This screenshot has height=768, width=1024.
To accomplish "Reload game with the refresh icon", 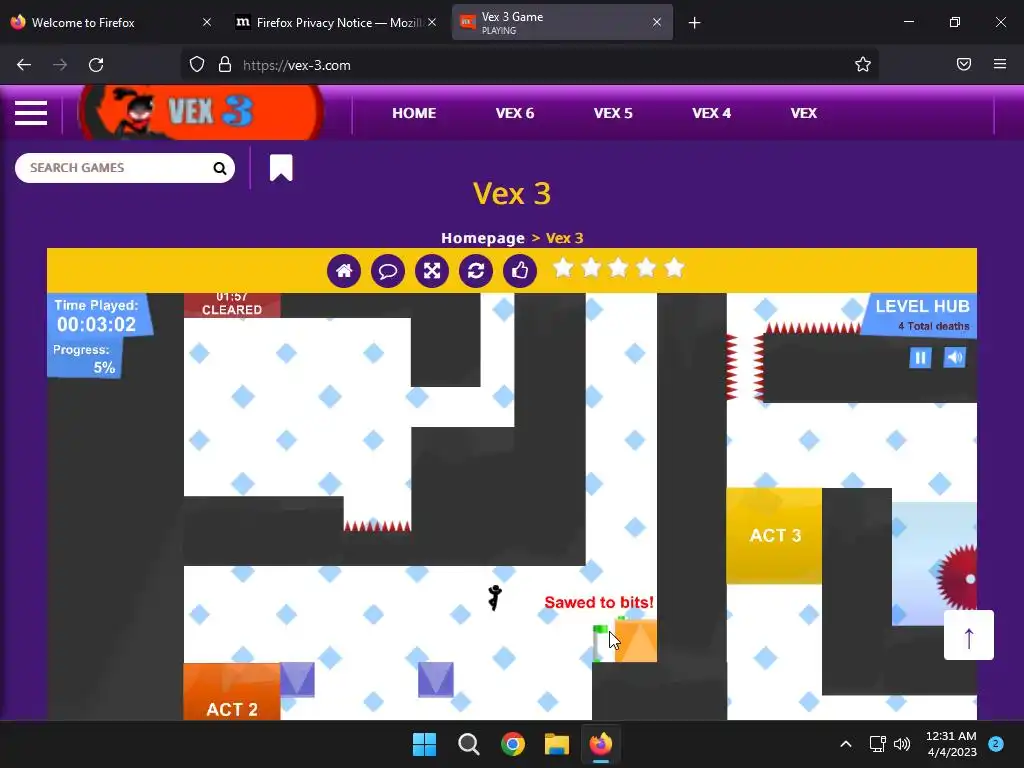I will coord(476,270).
